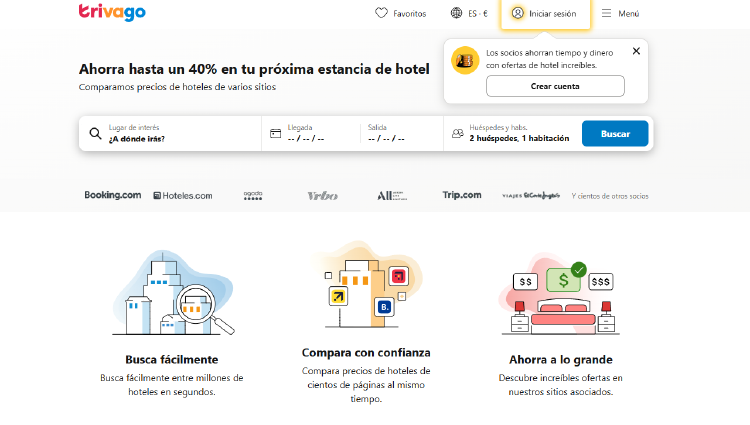The height and width of the screenshot is (425, 750).
Task: Click the calendar icon beside Llegada
Action: tap(275, 134)
